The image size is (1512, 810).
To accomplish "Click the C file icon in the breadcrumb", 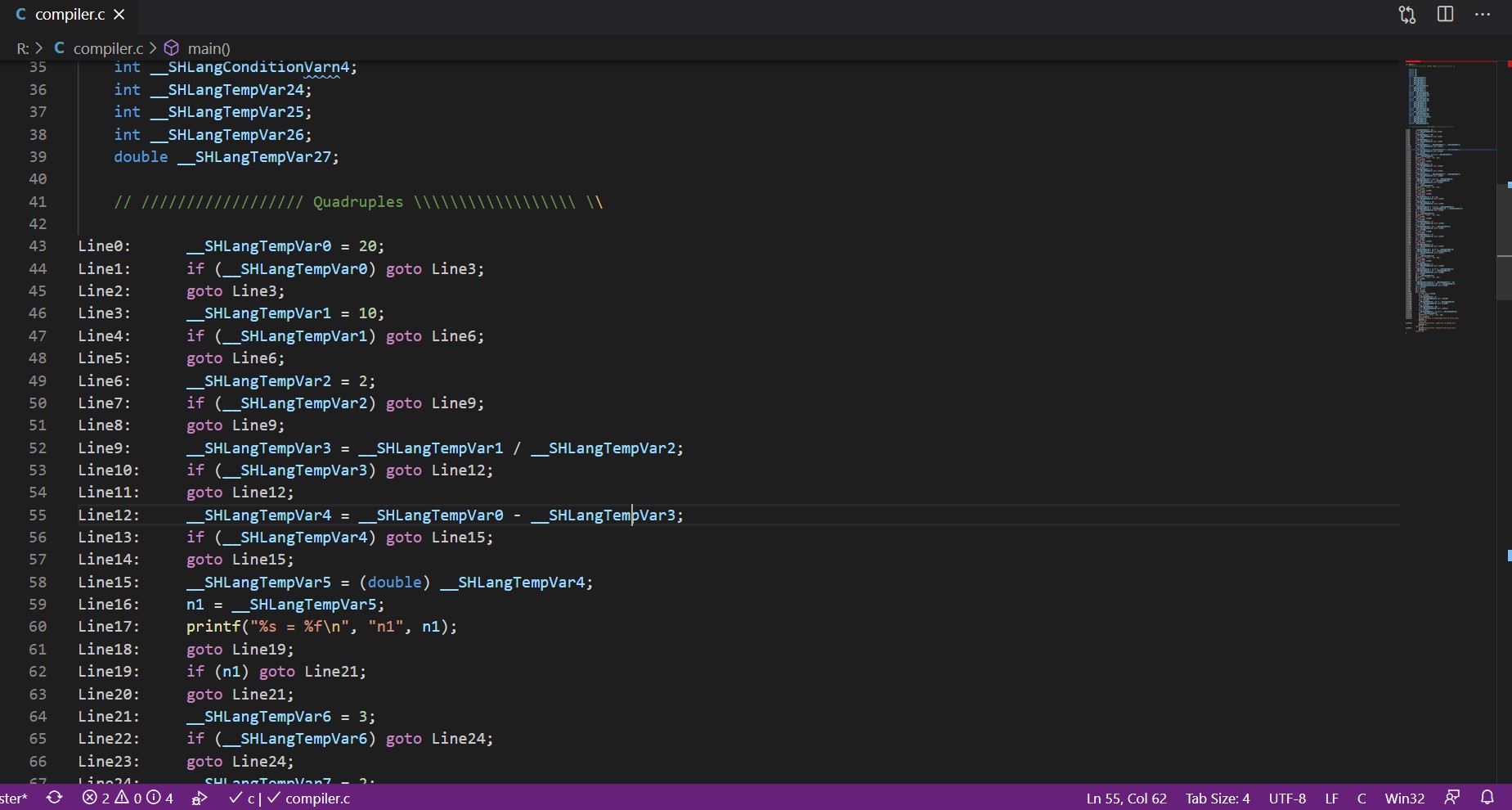I will click(x=59, y=47).
